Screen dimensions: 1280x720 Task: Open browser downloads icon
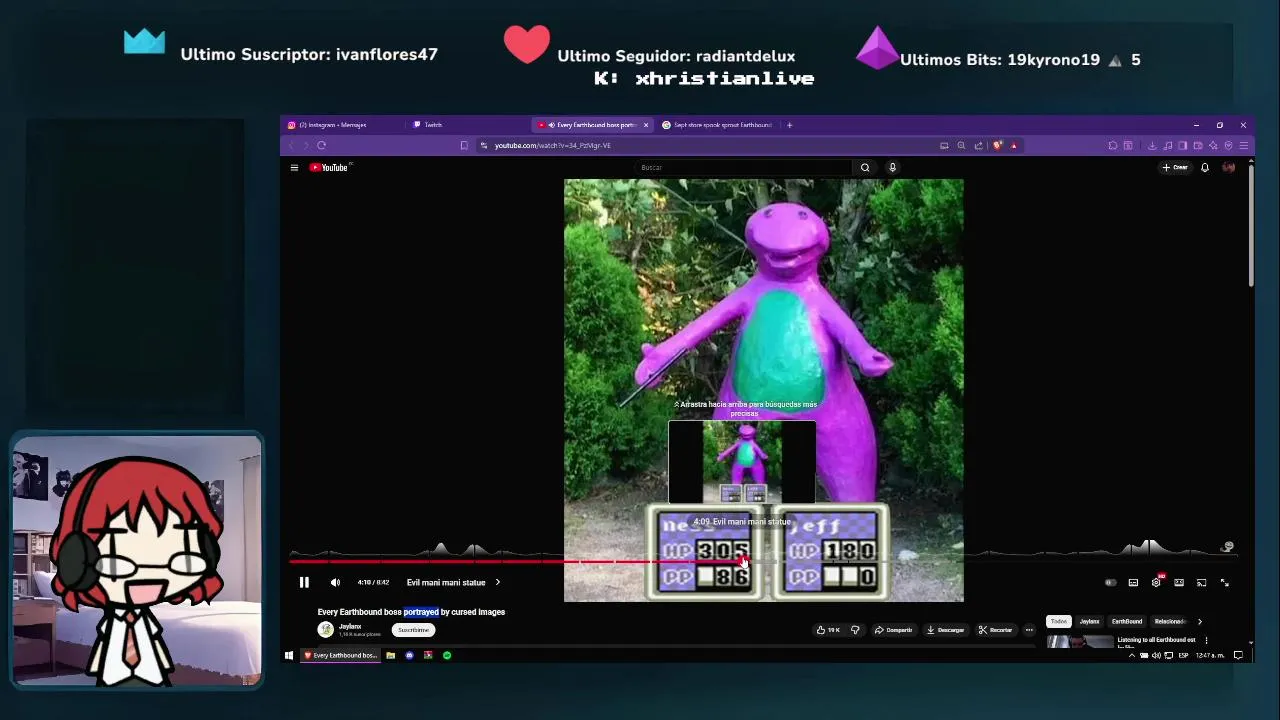[1152, 145]
